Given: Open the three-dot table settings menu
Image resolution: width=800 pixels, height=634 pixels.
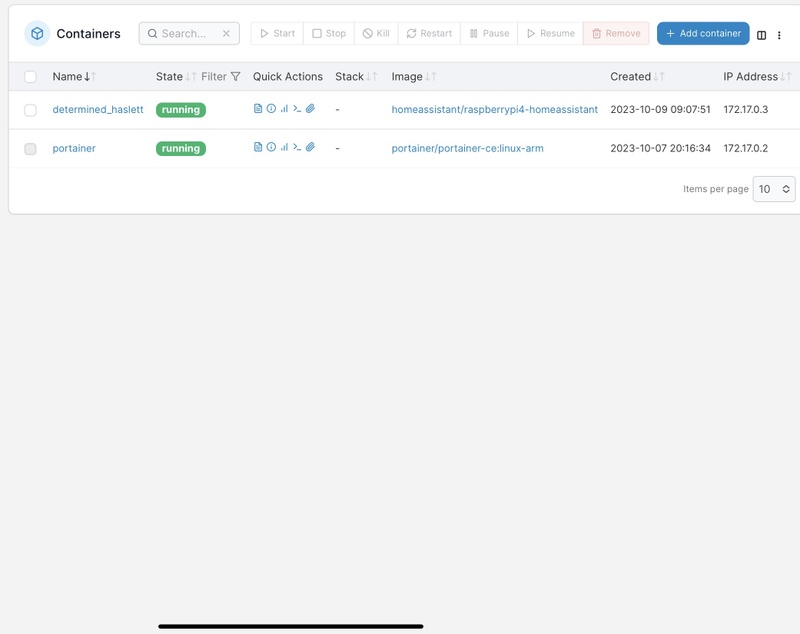Looking at the screenshot, I should (779, 35).
